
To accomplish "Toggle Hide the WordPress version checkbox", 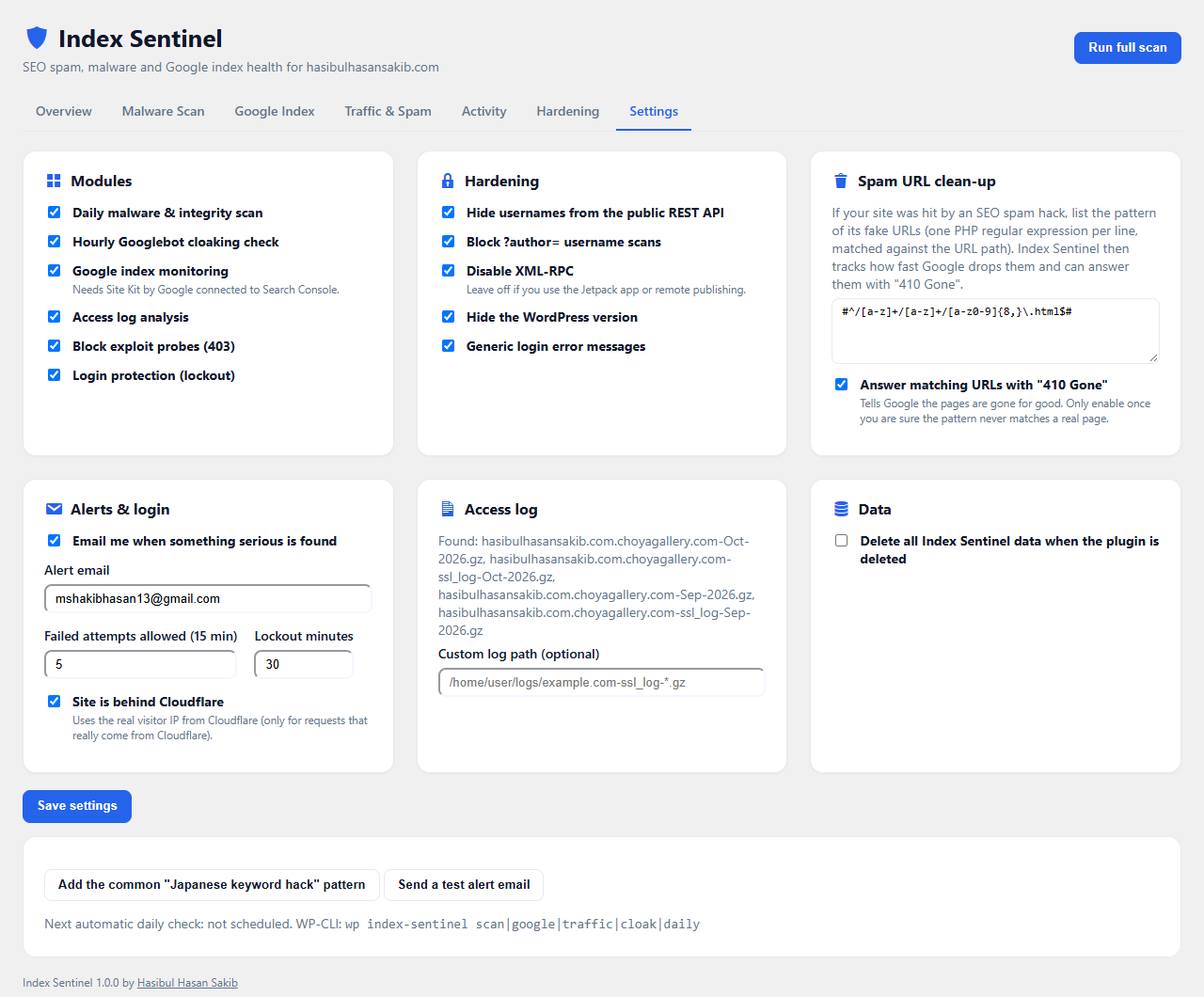I will [x=449, y=317].
